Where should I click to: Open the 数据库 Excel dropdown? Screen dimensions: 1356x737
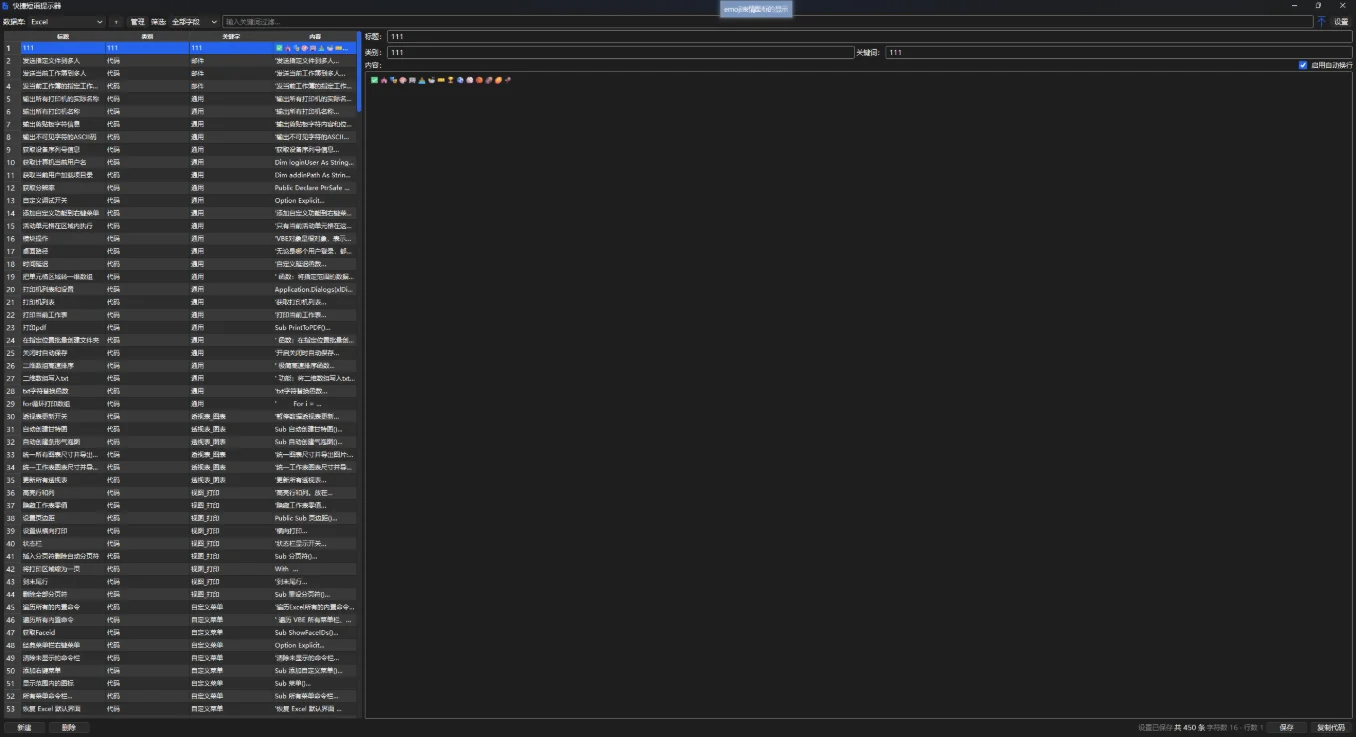[66, 21]
